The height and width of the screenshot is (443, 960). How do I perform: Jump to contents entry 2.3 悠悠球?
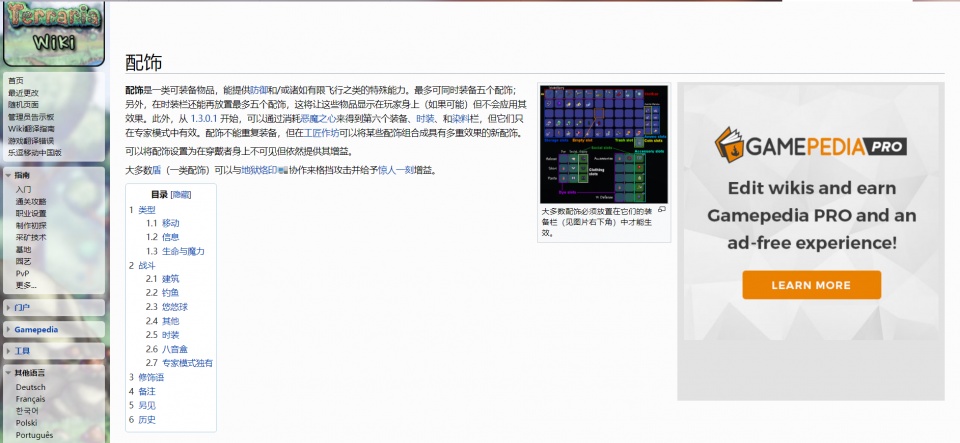[x=167, y=307]
